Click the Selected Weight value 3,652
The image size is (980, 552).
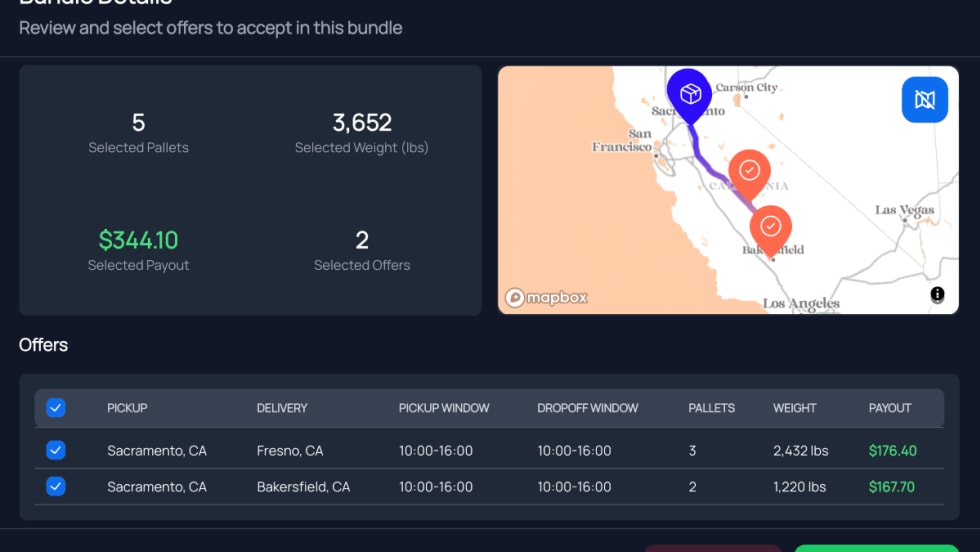click(362, 123)
